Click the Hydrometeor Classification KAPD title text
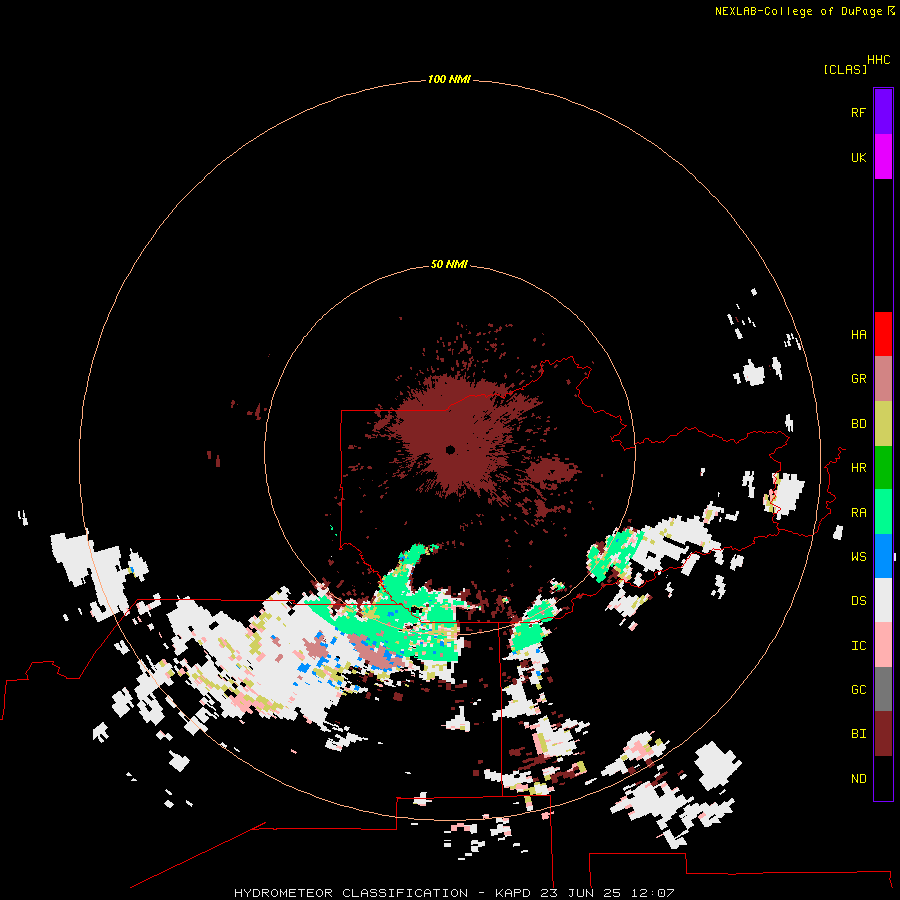Viewport: 900px width, 900px height. (x=454, y=893)
